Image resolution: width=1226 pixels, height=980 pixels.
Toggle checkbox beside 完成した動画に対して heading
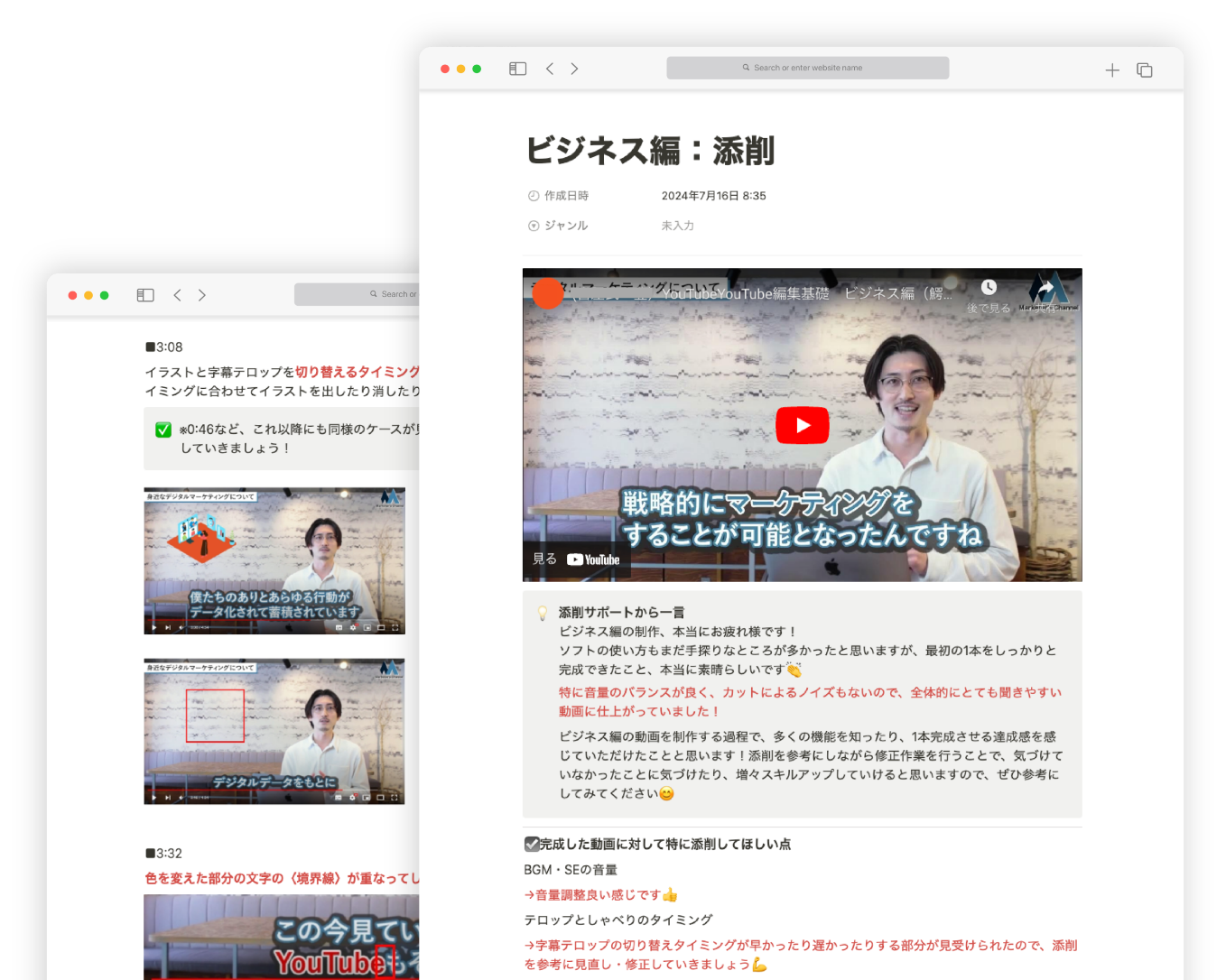(532, 845)
